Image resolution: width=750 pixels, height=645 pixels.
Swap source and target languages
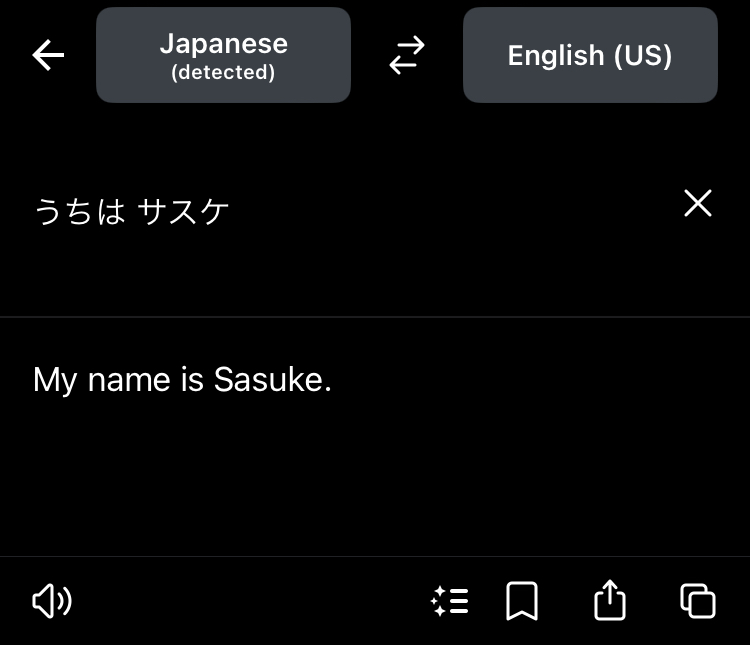[407, 55]
